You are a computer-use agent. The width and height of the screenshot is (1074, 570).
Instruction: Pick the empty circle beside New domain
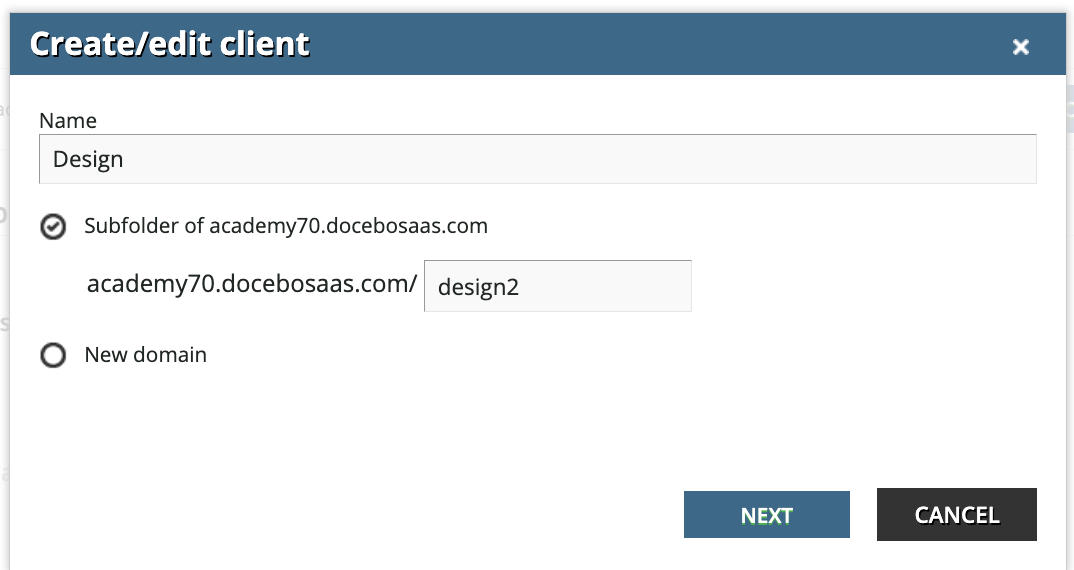coord(52,355)
